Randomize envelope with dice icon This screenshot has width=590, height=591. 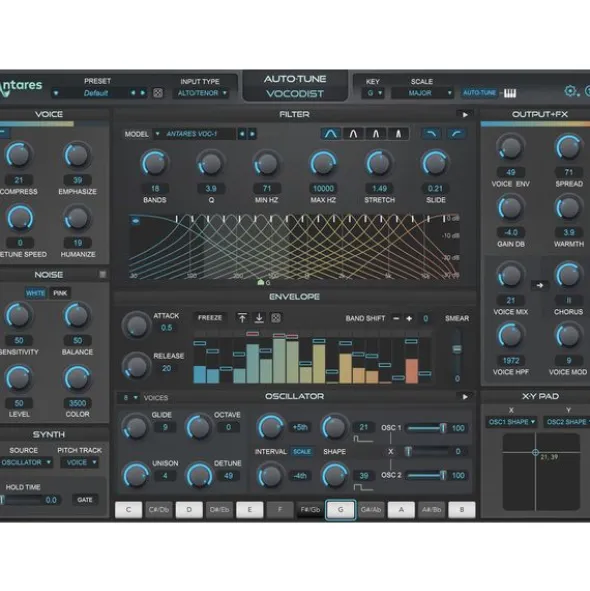pos(276,318)
